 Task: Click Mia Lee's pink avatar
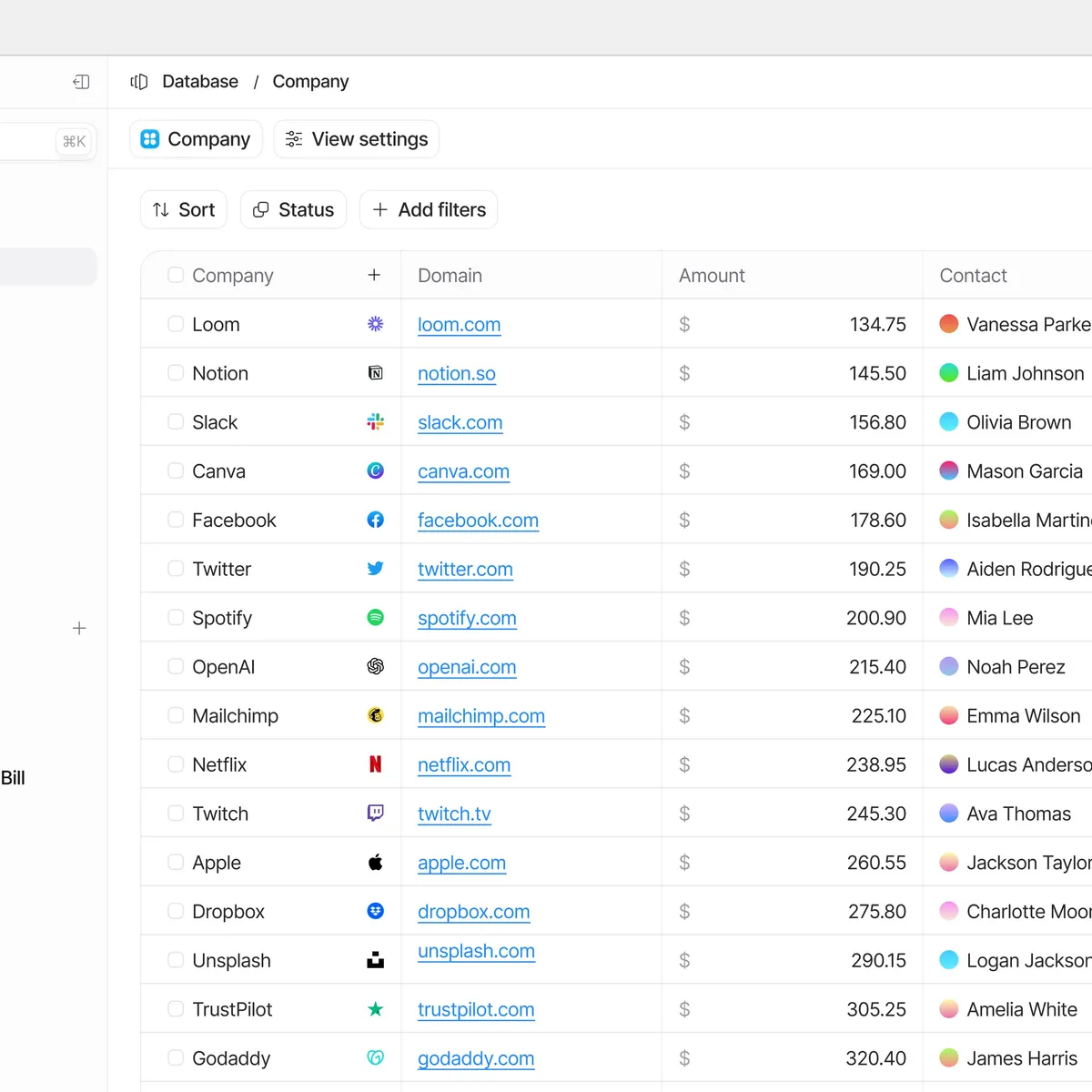pos(948,618)
